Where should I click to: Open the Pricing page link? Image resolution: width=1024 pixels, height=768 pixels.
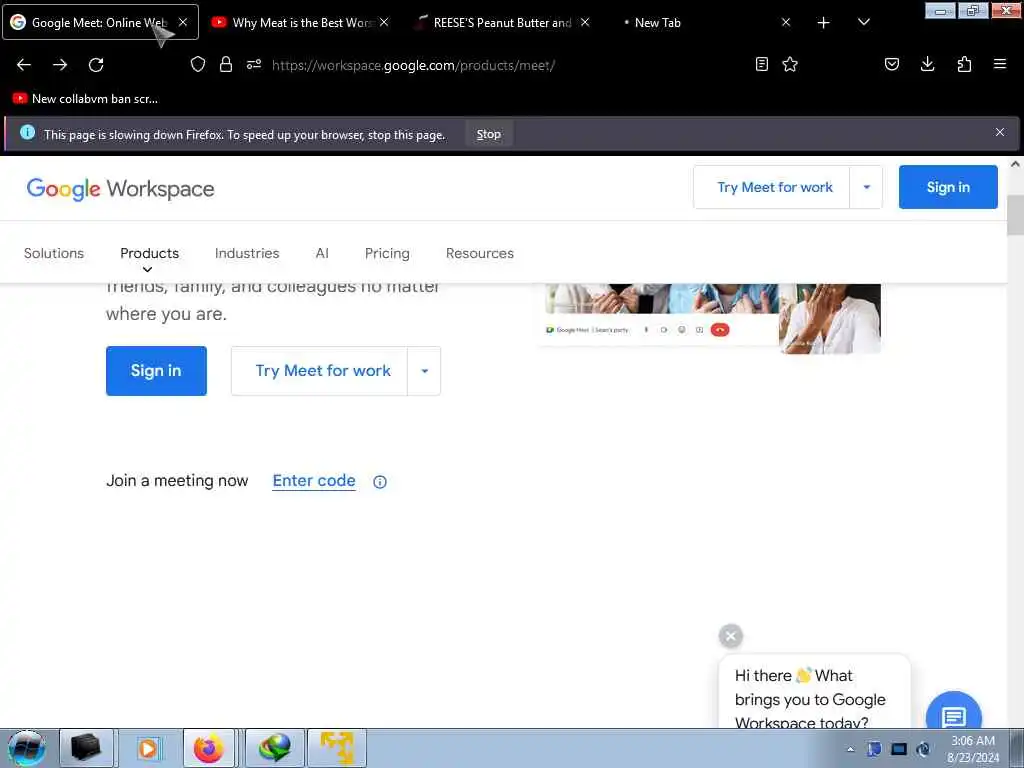pyautogui.click(x=387, y=253)
